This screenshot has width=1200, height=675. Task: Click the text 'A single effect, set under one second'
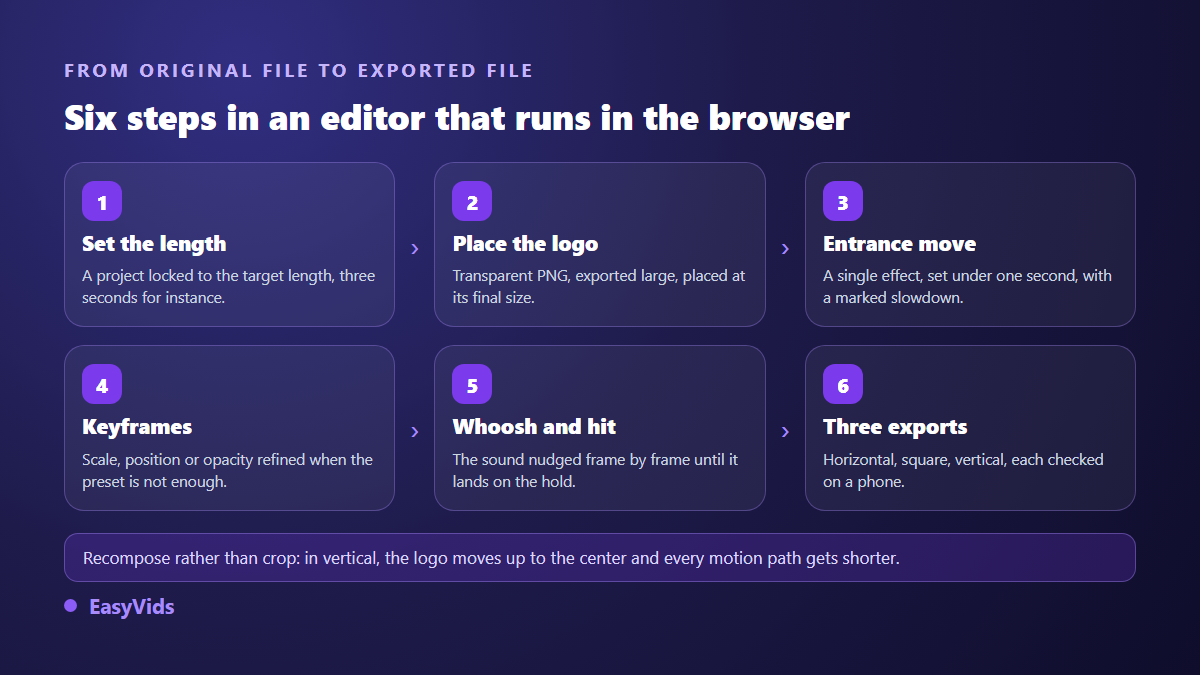pos(949,276)
